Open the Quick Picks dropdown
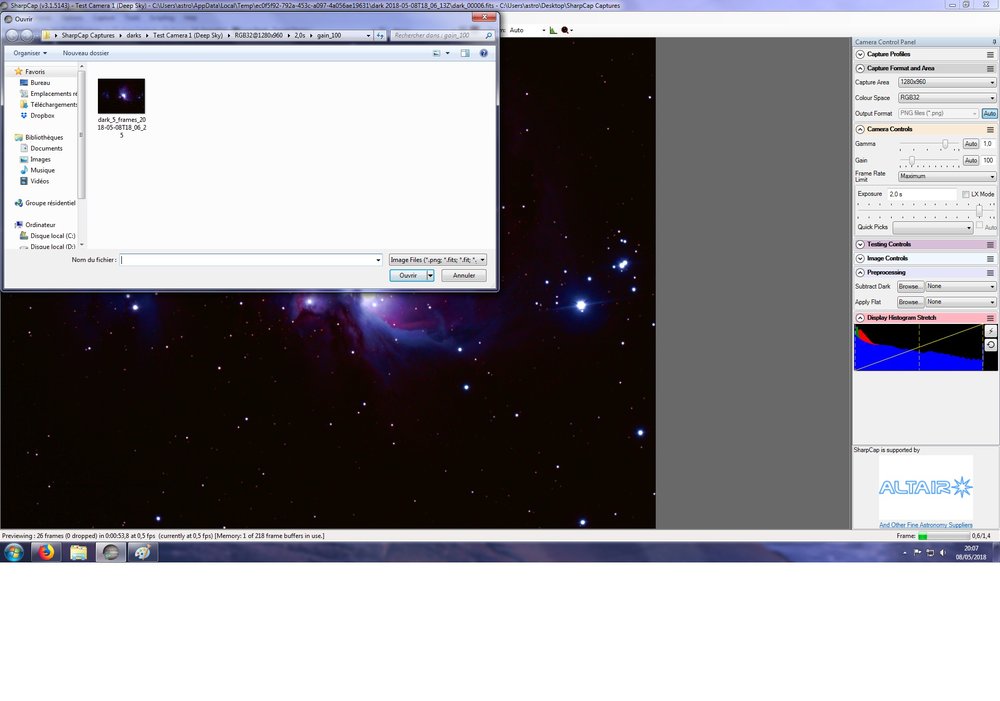Image resolution: width=1000 pixels, height=701 pixels. coord(932,228)
